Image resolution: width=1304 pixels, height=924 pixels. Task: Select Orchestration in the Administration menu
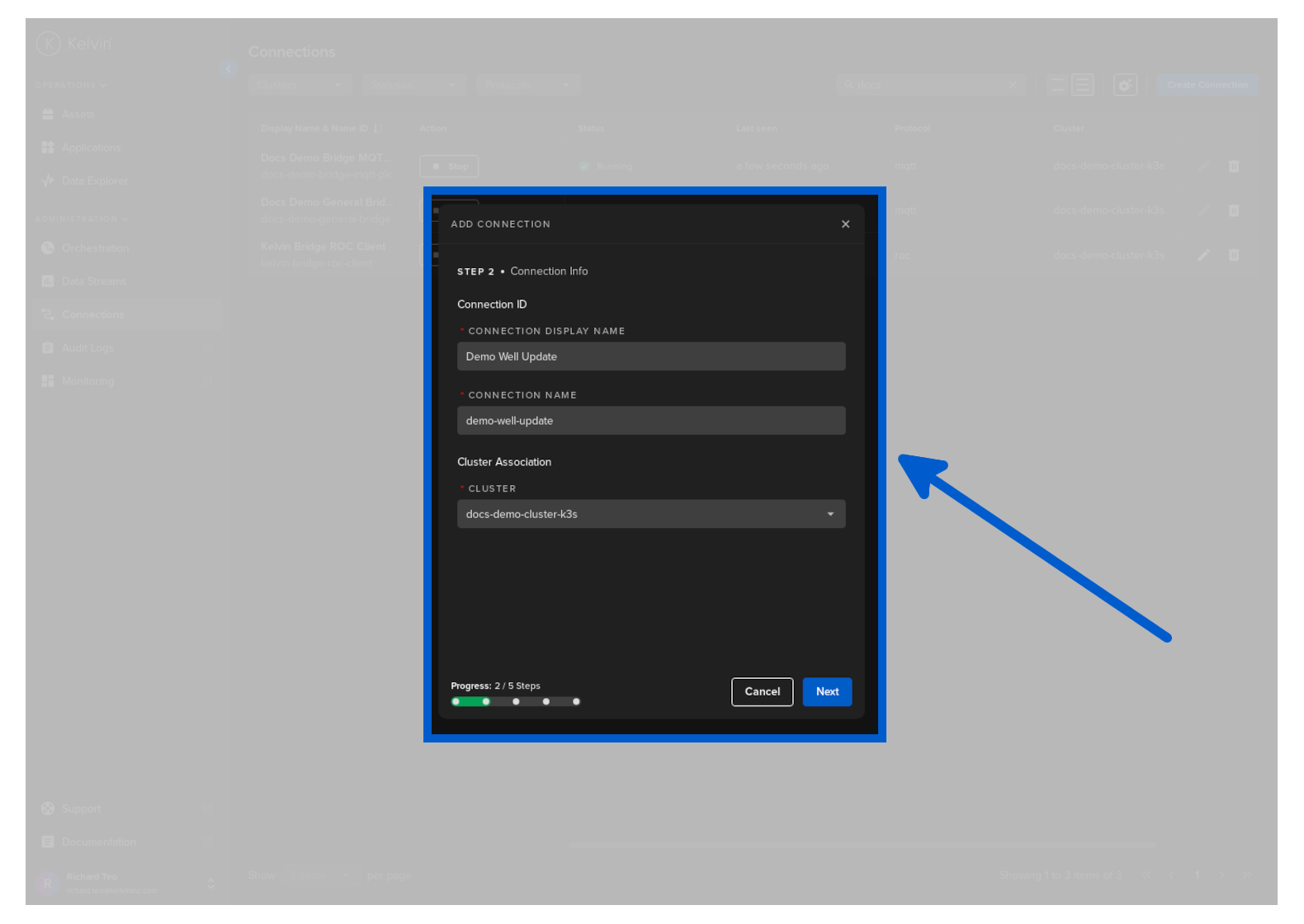tap(95, 248)
